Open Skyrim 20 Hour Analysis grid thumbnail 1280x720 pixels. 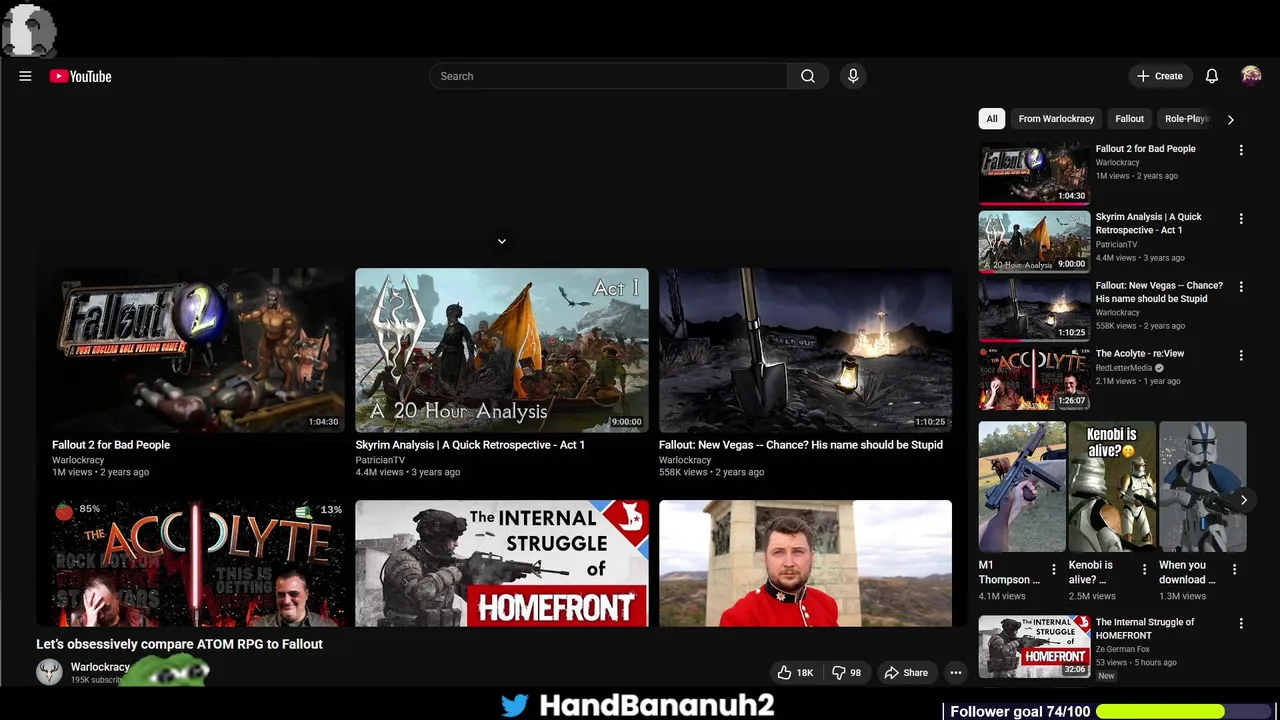click(x=502, y=350)
